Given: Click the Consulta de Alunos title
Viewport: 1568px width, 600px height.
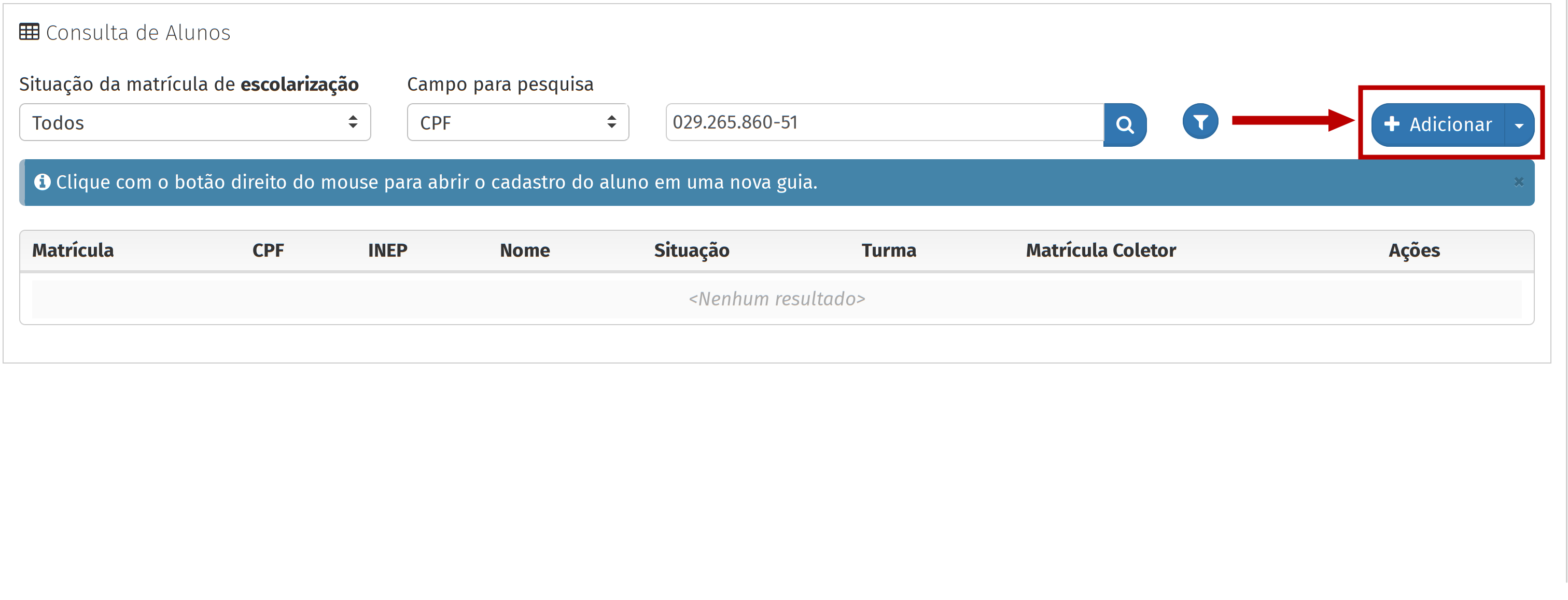Looking at the screenshot, I should [x=138, y=33].
